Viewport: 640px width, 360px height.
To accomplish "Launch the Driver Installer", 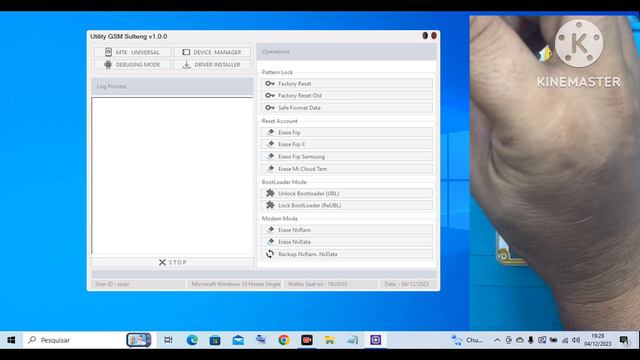I will [x=212, y=64].
